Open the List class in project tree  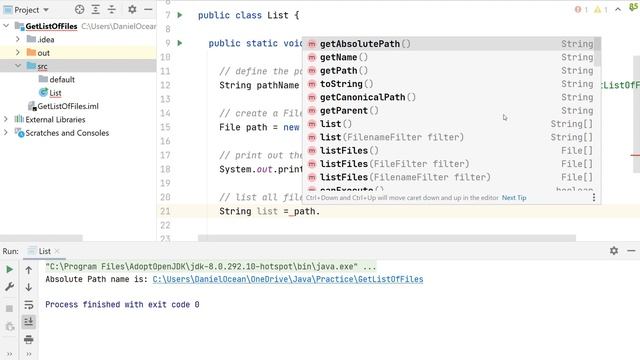pos(50,93)
